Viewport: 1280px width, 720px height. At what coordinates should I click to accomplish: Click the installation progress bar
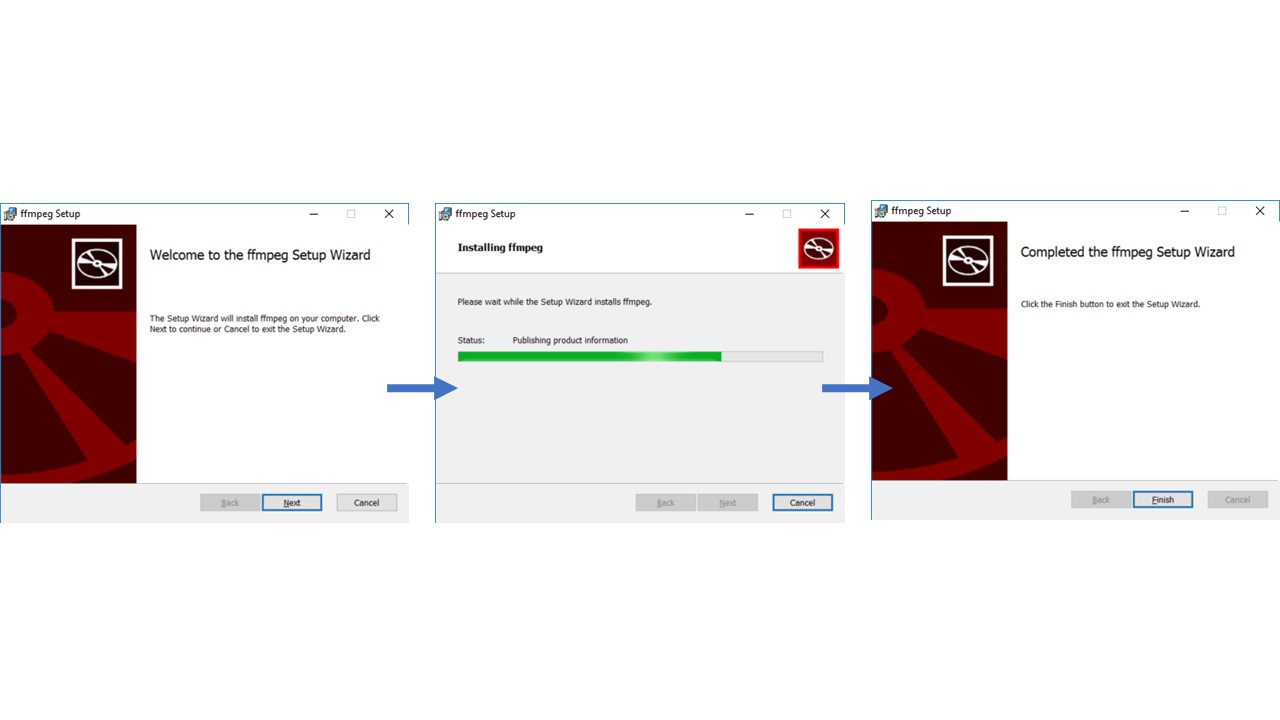[x=640, y=356]
